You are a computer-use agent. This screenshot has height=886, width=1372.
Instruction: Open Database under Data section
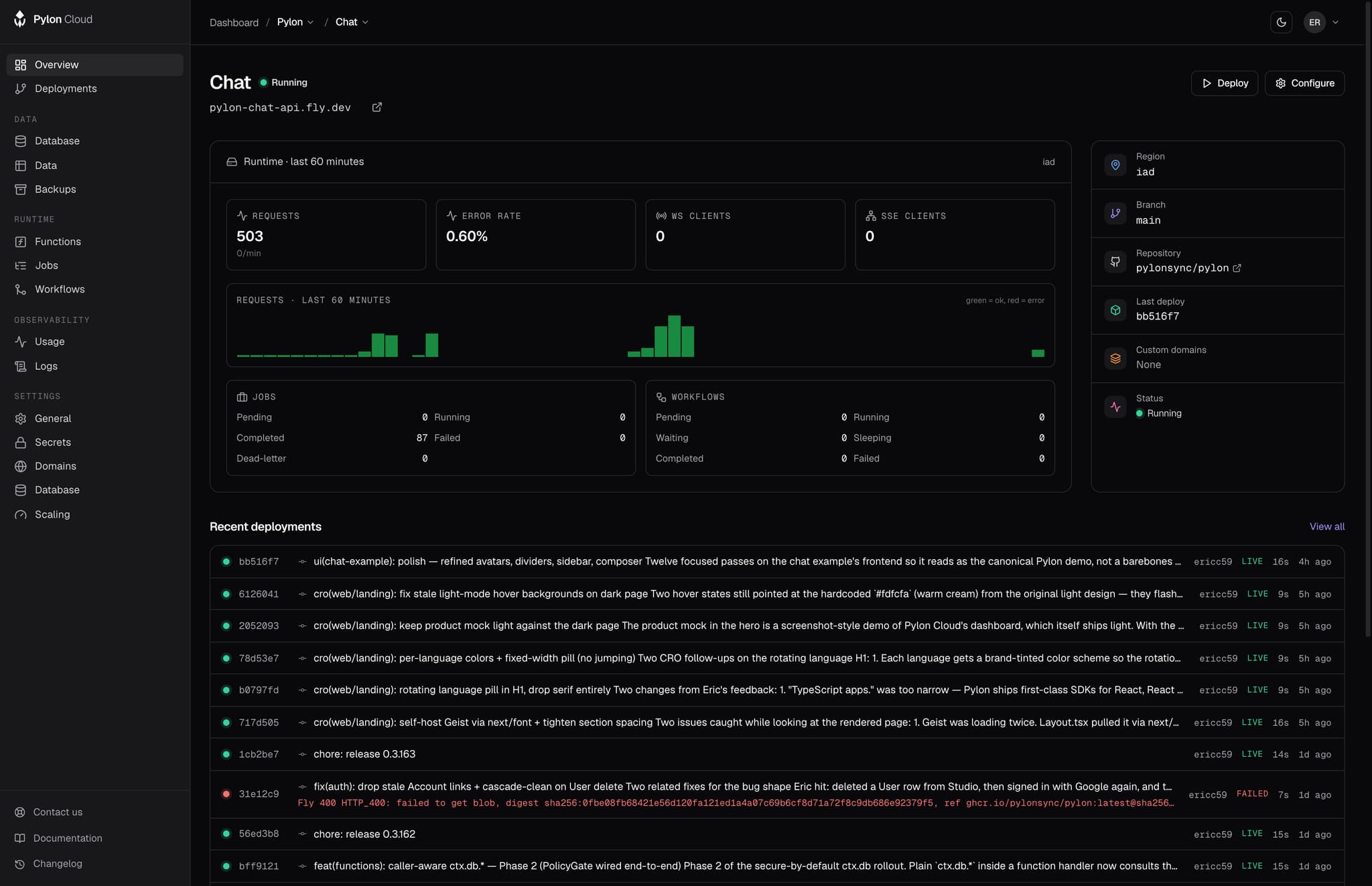click(x=94, y=141)
